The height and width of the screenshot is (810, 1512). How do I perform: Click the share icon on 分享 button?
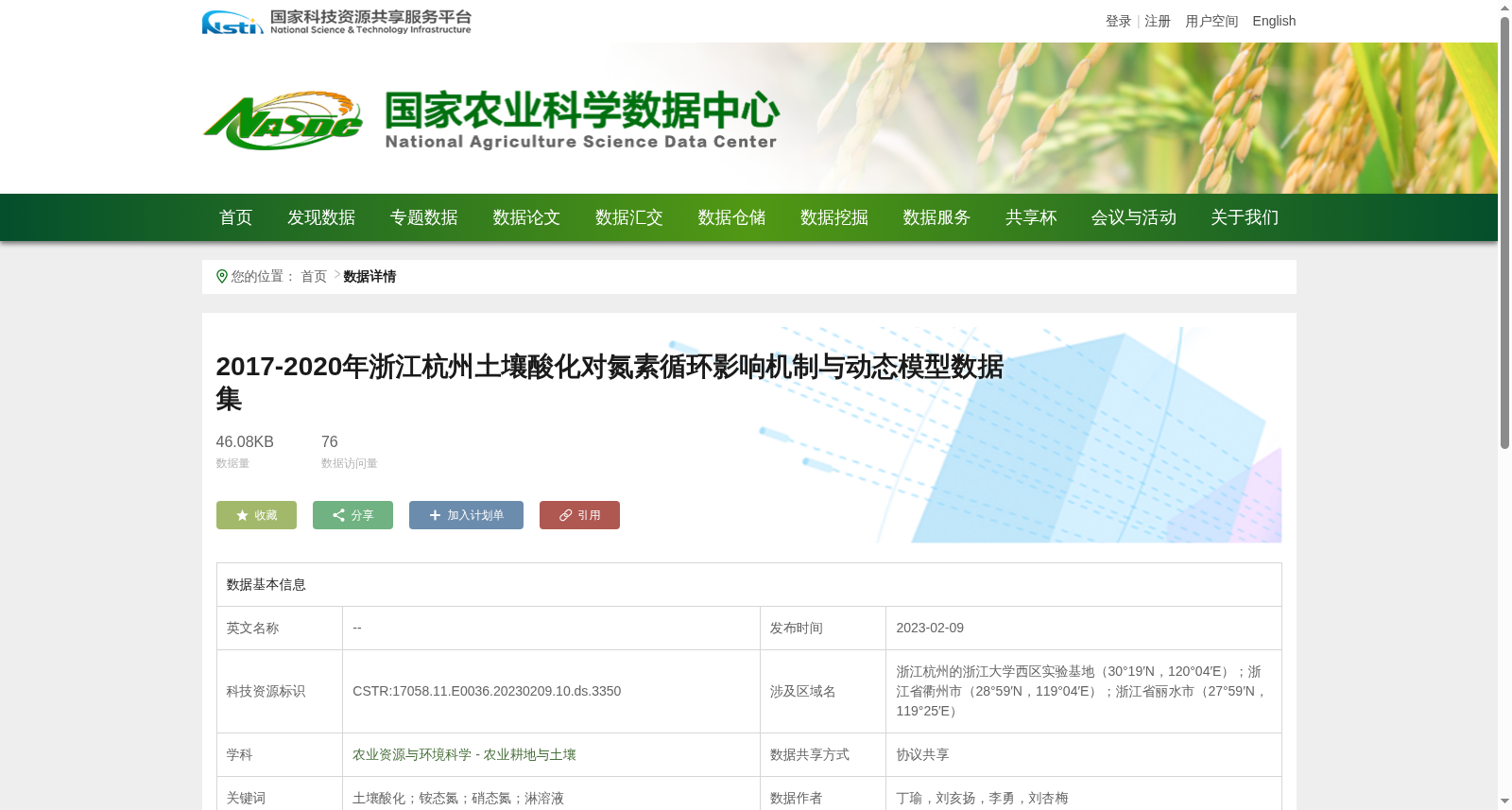pos(338,516)
